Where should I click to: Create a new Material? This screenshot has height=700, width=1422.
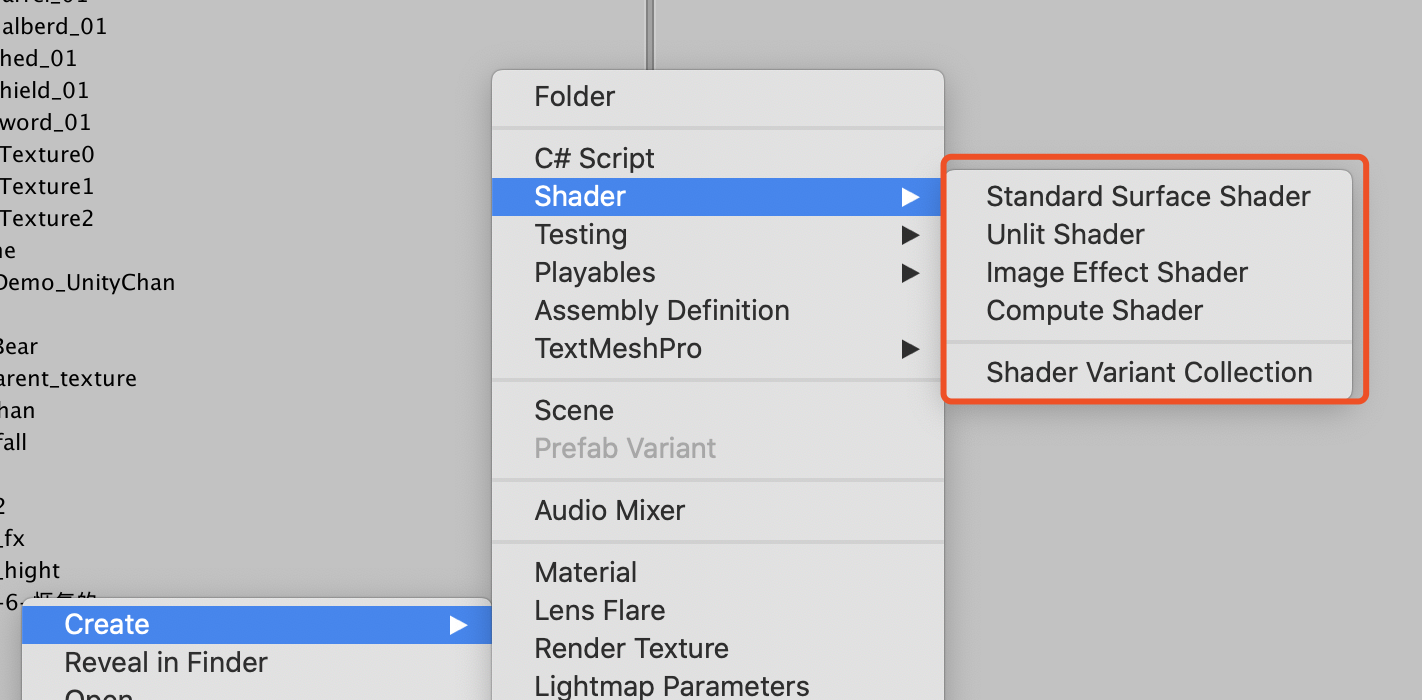(585, 572)
